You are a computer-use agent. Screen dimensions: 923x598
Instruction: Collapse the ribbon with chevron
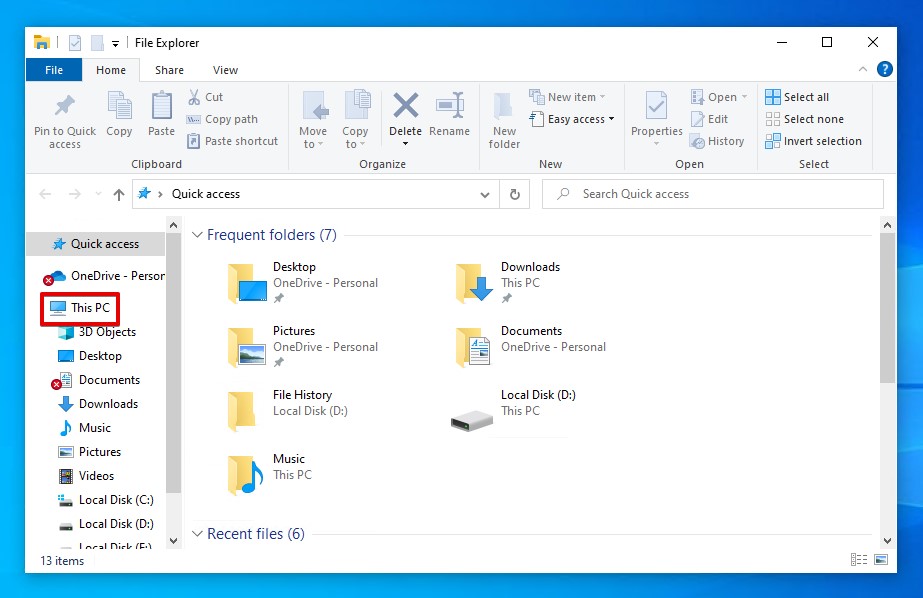pos(863,69)
